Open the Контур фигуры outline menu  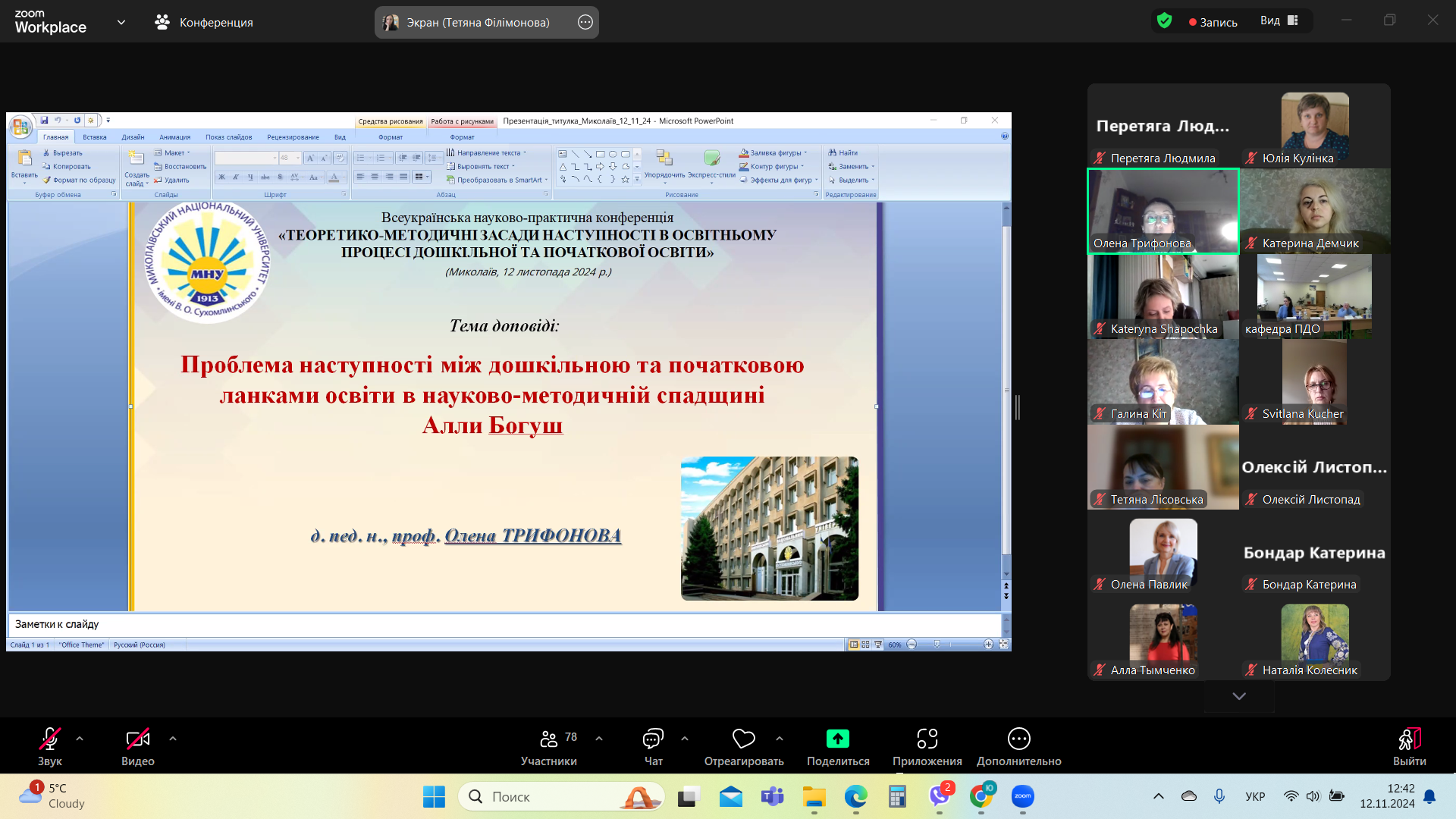(x=772, y=166)
